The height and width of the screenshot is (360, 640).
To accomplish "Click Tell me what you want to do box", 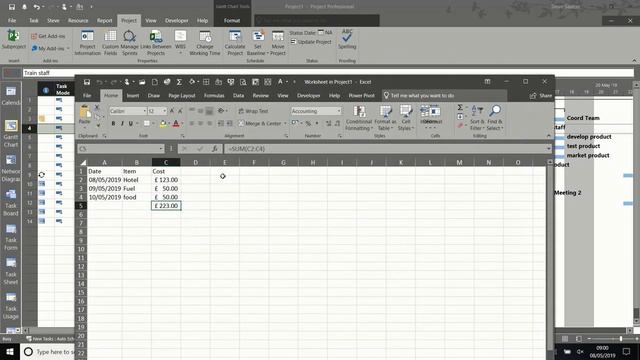I will [444, 96].
